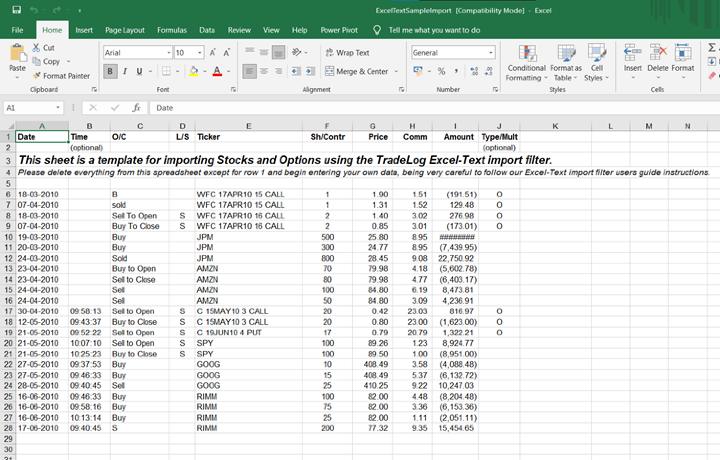720x460 pixels.
Task: Click the Format Painter brush icon
Action: [x=37, y=76]
